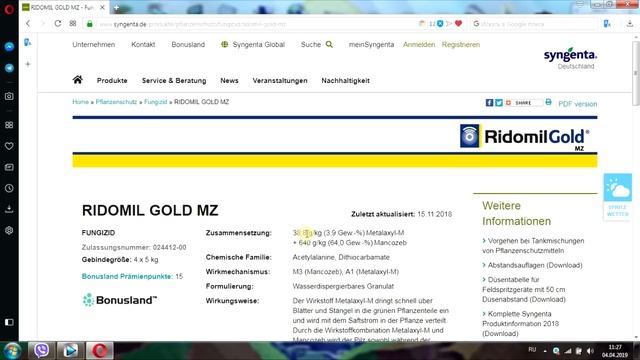
Task: Click the Syngenta Deutschland logo
Action: [x=570, y=59]
